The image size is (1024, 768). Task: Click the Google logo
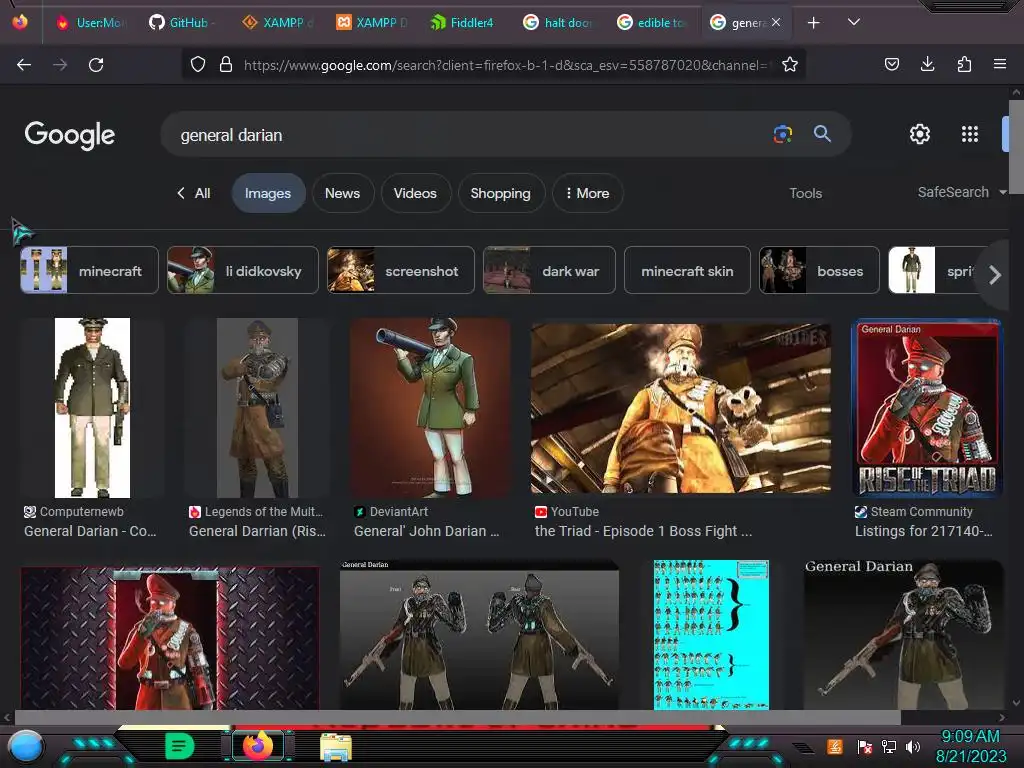(x=70, y=135)
